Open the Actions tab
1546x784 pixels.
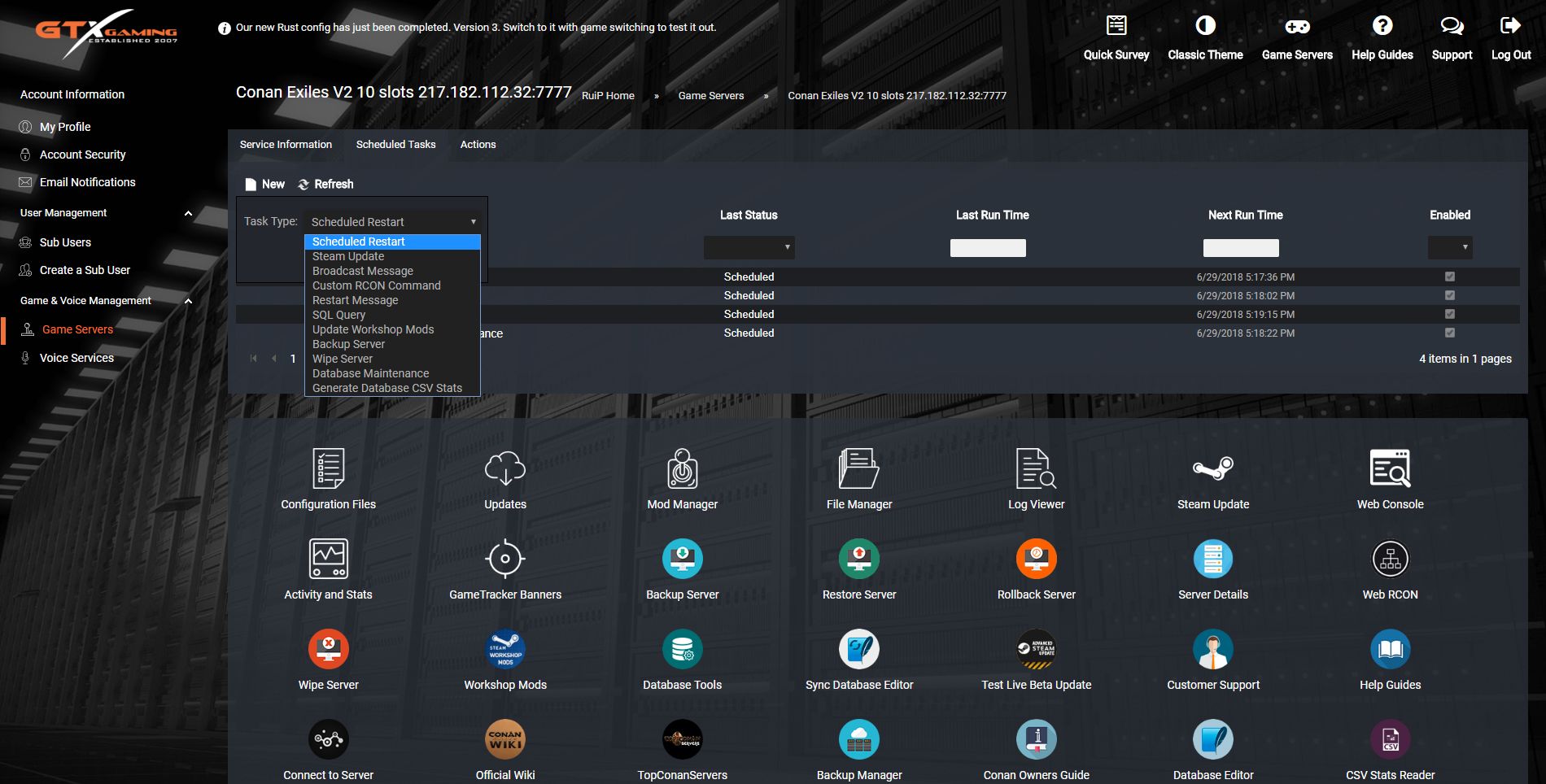pyautogui.click(x=478, y=144)
